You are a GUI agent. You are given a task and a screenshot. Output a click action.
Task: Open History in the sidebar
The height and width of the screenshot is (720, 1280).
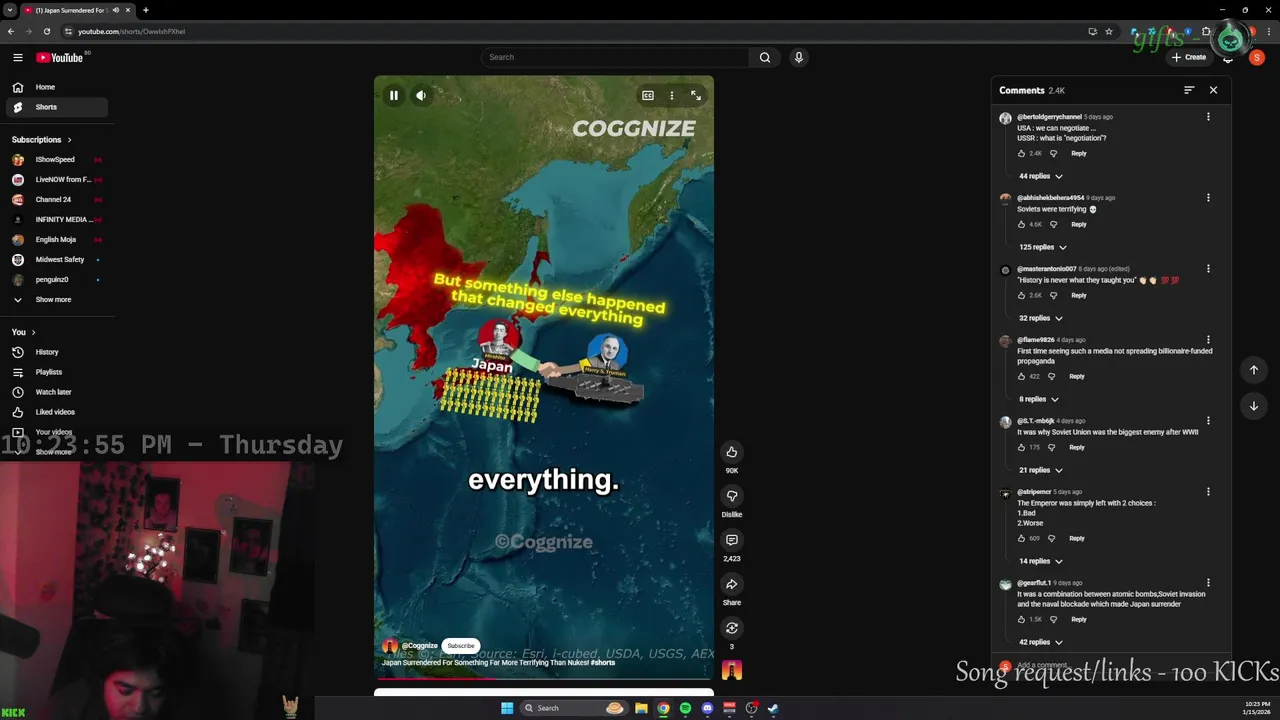tap(57, 352)
